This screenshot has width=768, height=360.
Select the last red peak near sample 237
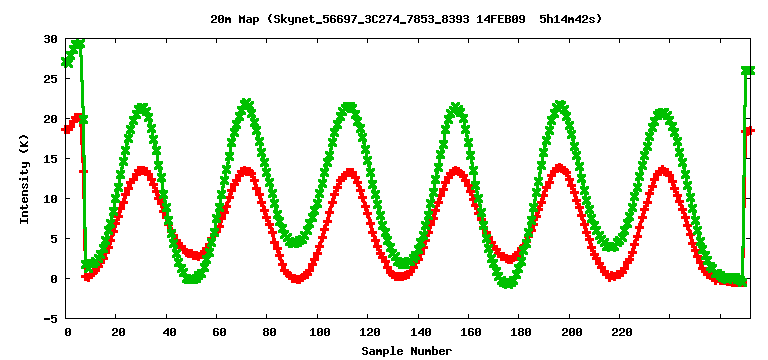coord(663,171)
